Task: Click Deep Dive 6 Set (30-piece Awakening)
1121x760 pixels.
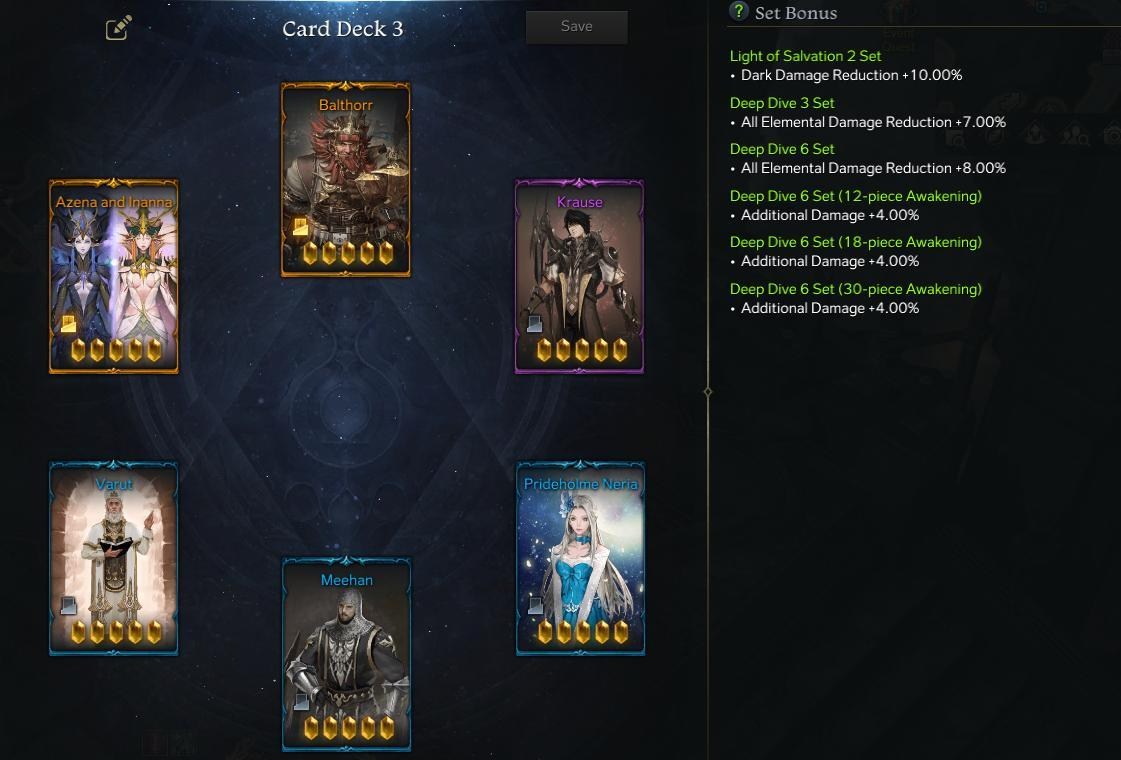Action: (x=856, y=289)
